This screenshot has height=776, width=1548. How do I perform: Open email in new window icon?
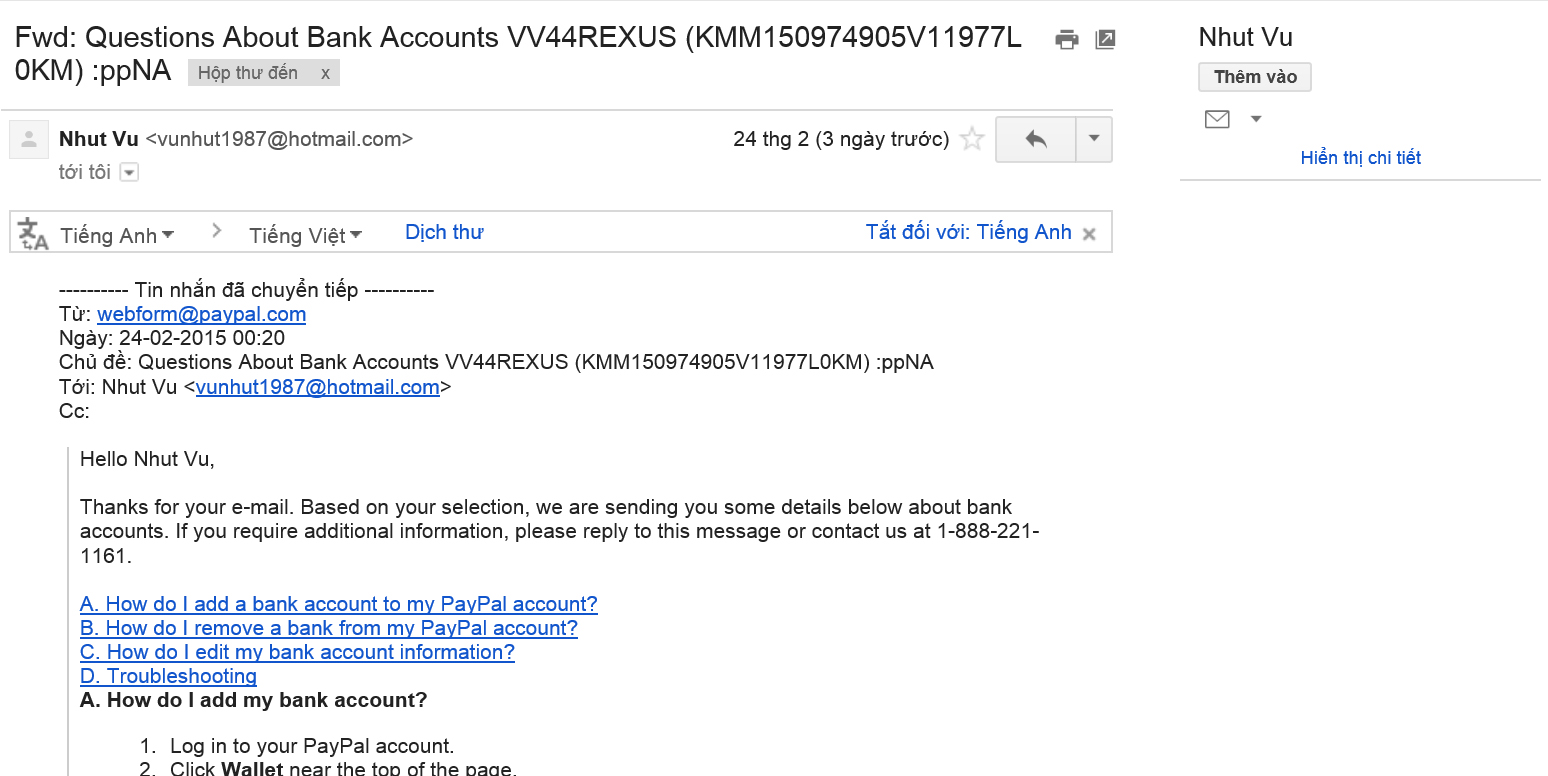1105,40
